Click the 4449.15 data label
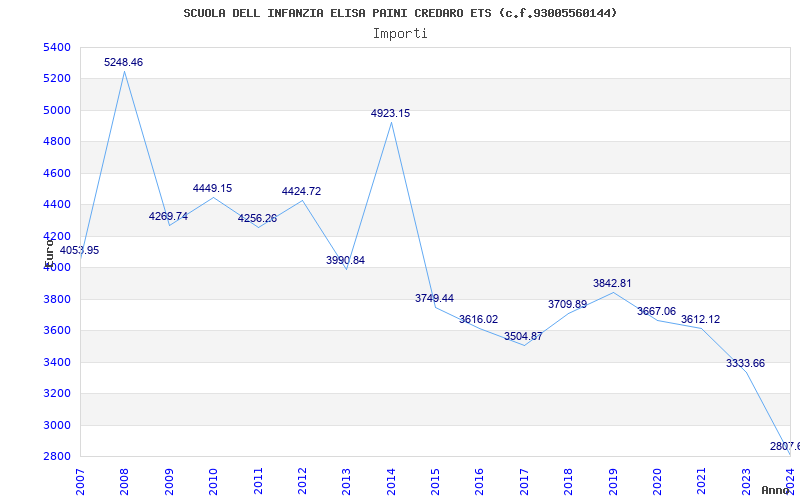Screen dimensions: 800x500 (212, 188)
